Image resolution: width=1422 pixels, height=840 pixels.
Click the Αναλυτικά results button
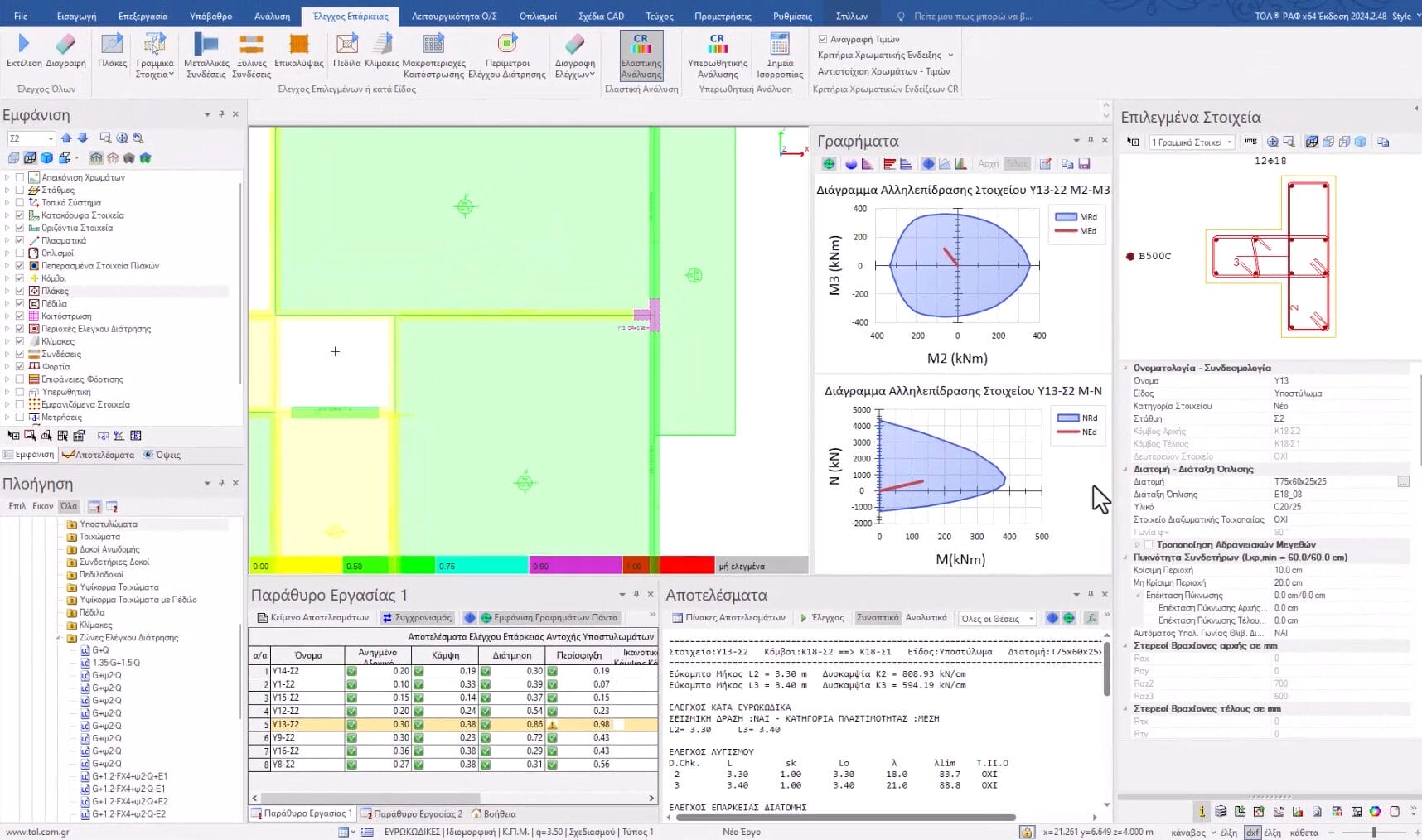coord(926,618)
